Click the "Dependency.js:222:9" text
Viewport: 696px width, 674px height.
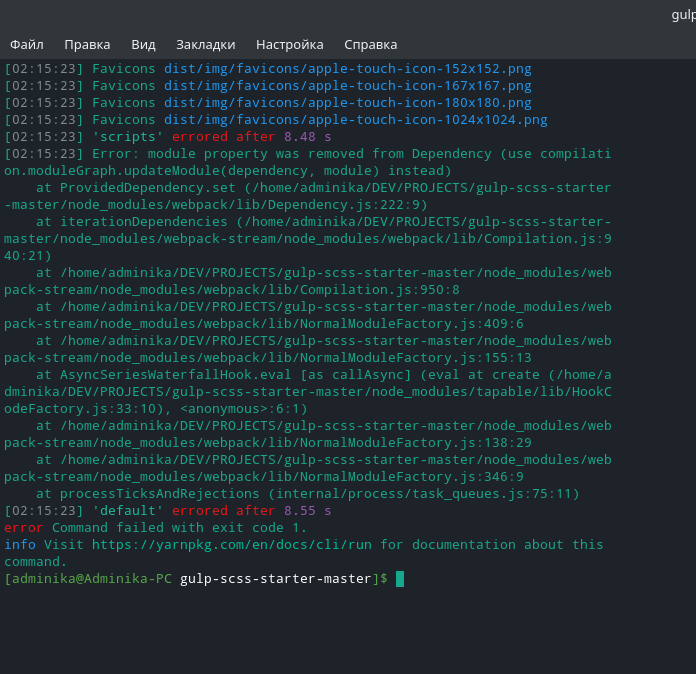click(344, 205)
